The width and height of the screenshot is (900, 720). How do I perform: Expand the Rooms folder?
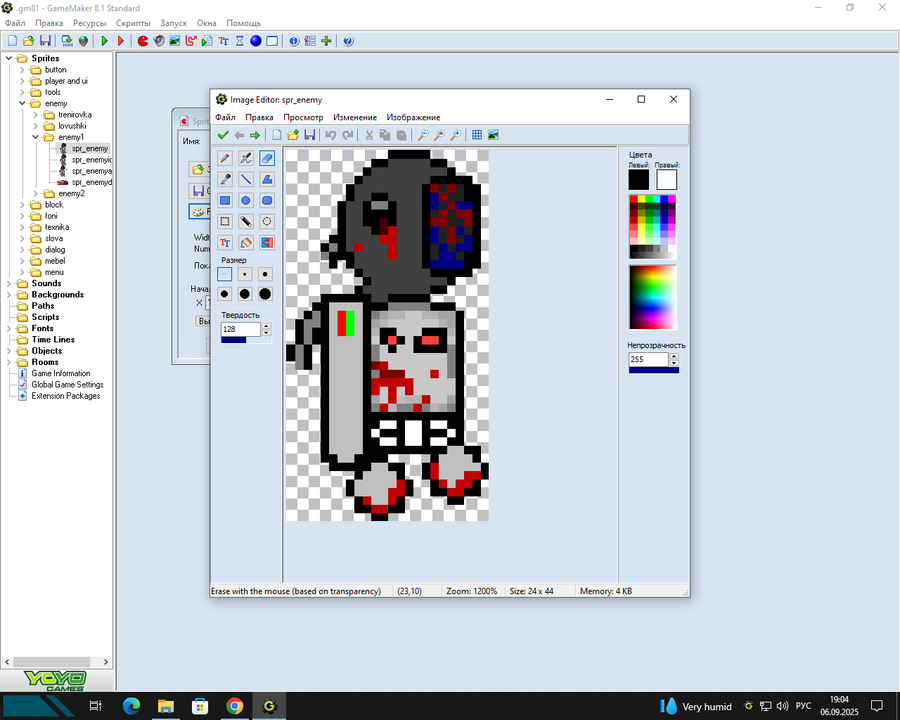9,362
